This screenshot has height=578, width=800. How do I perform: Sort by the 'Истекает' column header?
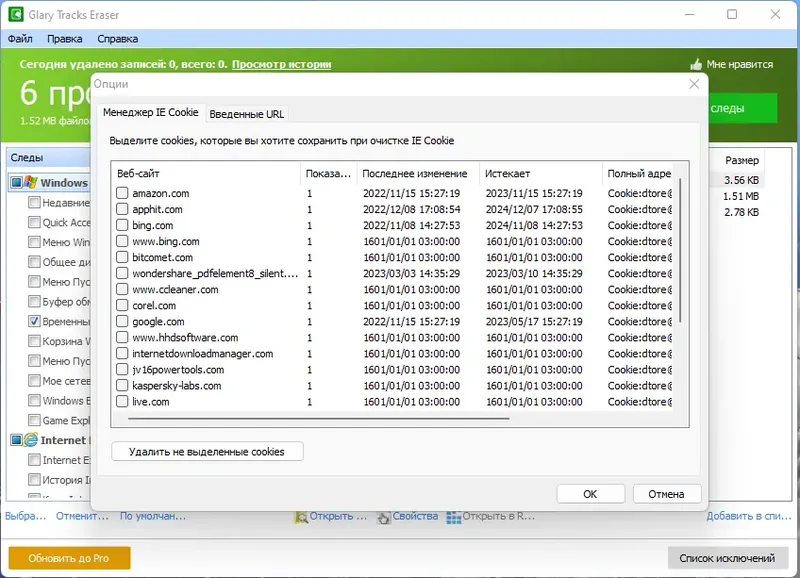(x=541, y=173)
